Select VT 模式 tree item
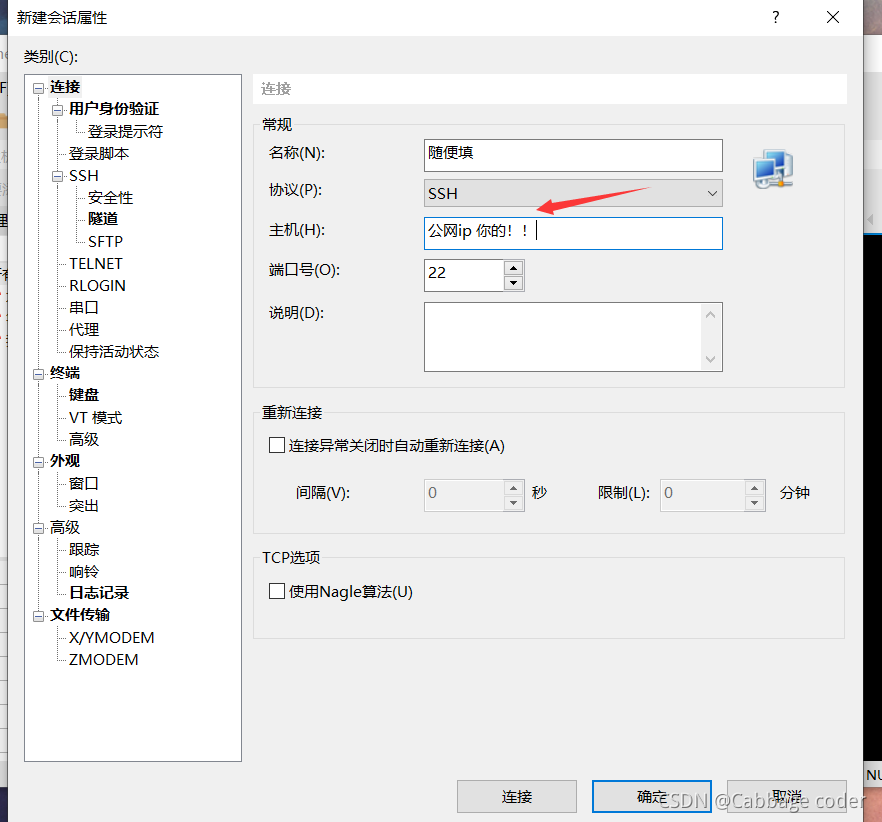 96,417
